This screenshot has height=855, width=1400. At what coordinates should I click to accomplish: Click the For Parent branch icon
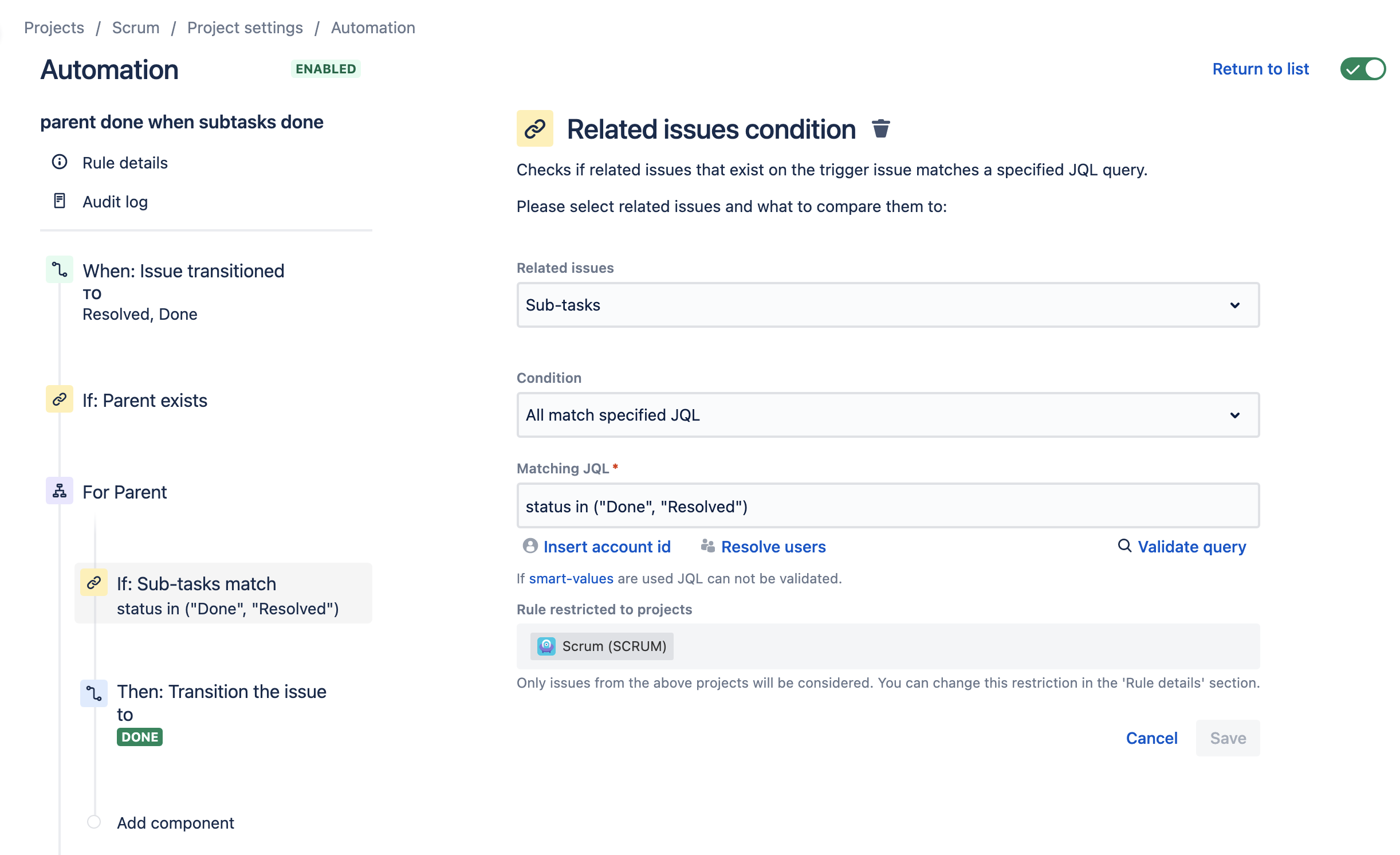pyautogui.click(x=58, y=491)
